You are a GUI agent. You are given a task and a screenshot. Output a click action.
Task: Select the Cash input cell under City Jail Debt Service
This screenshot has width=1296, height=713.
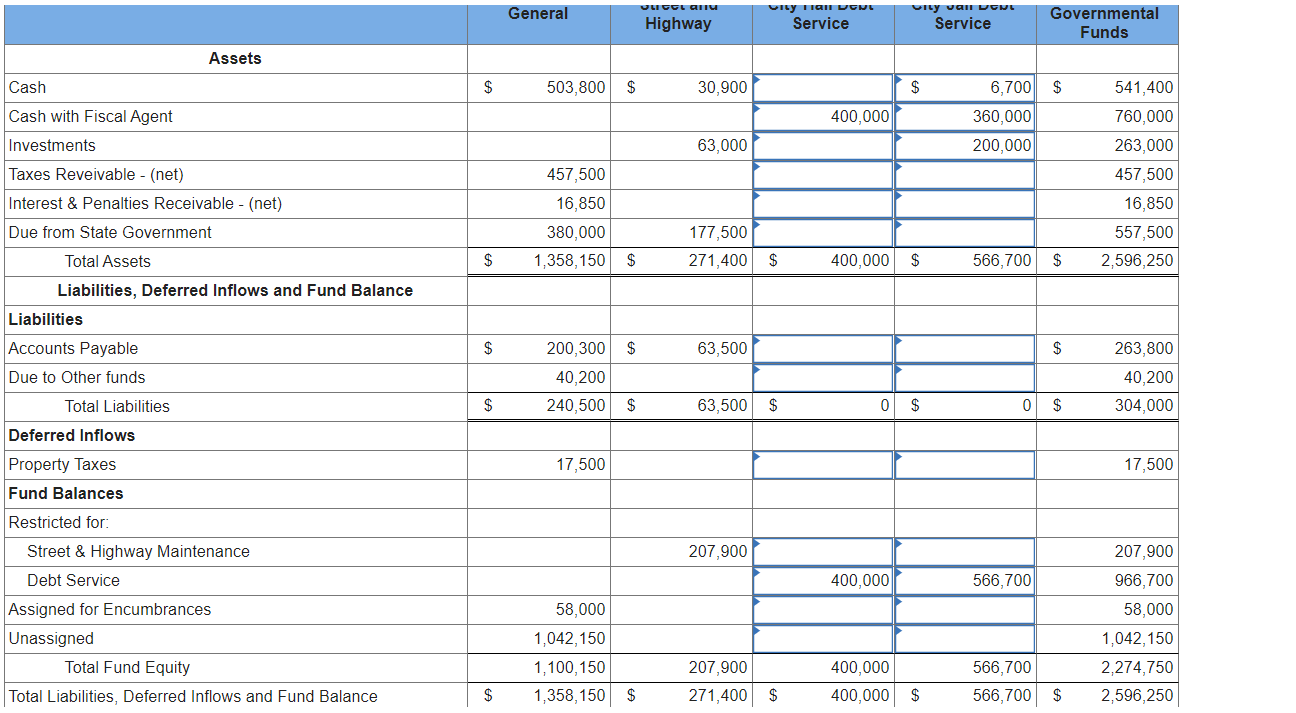[964, 87]
